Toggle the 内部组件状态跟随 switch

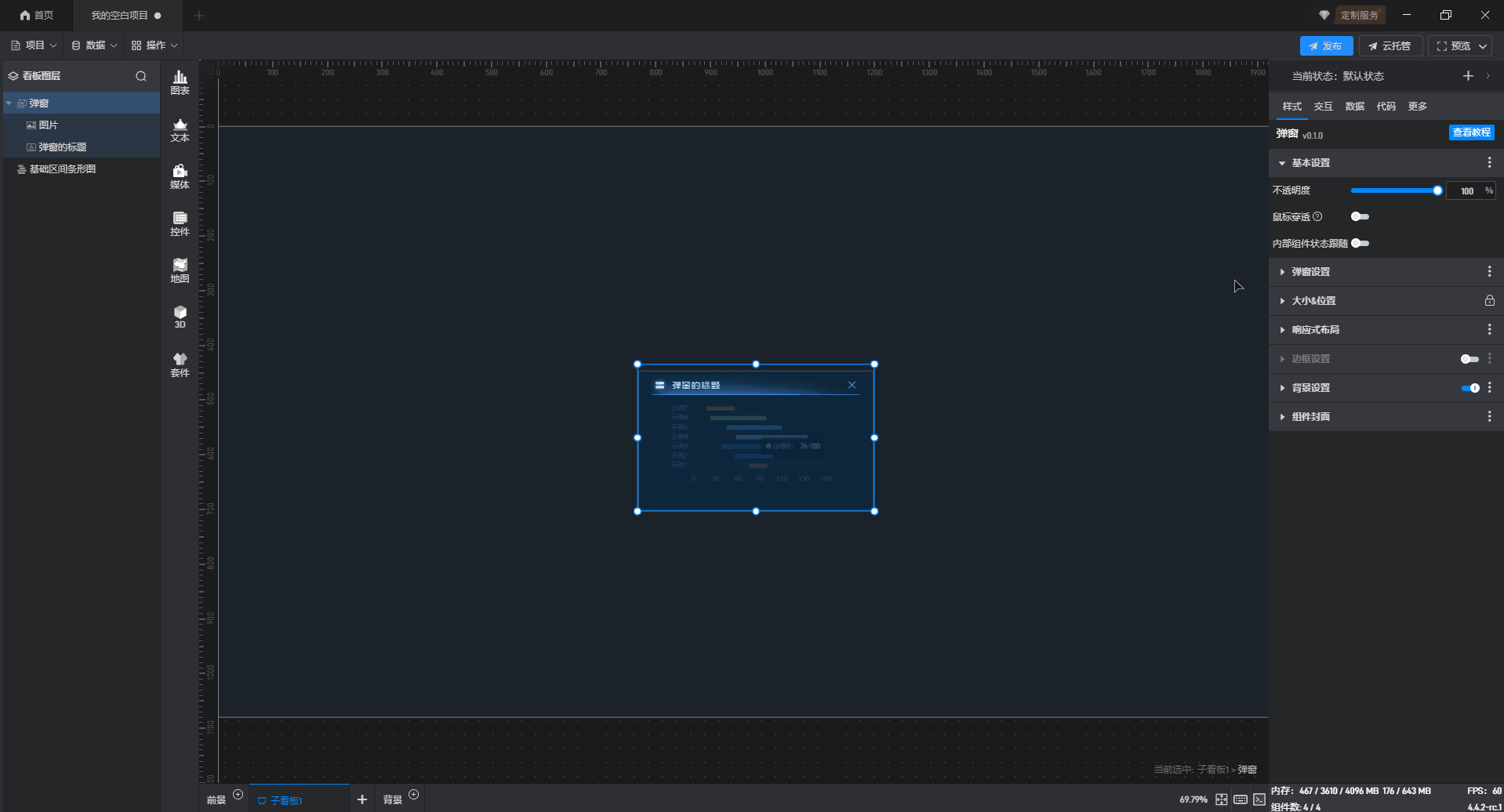click(1360, 243)
